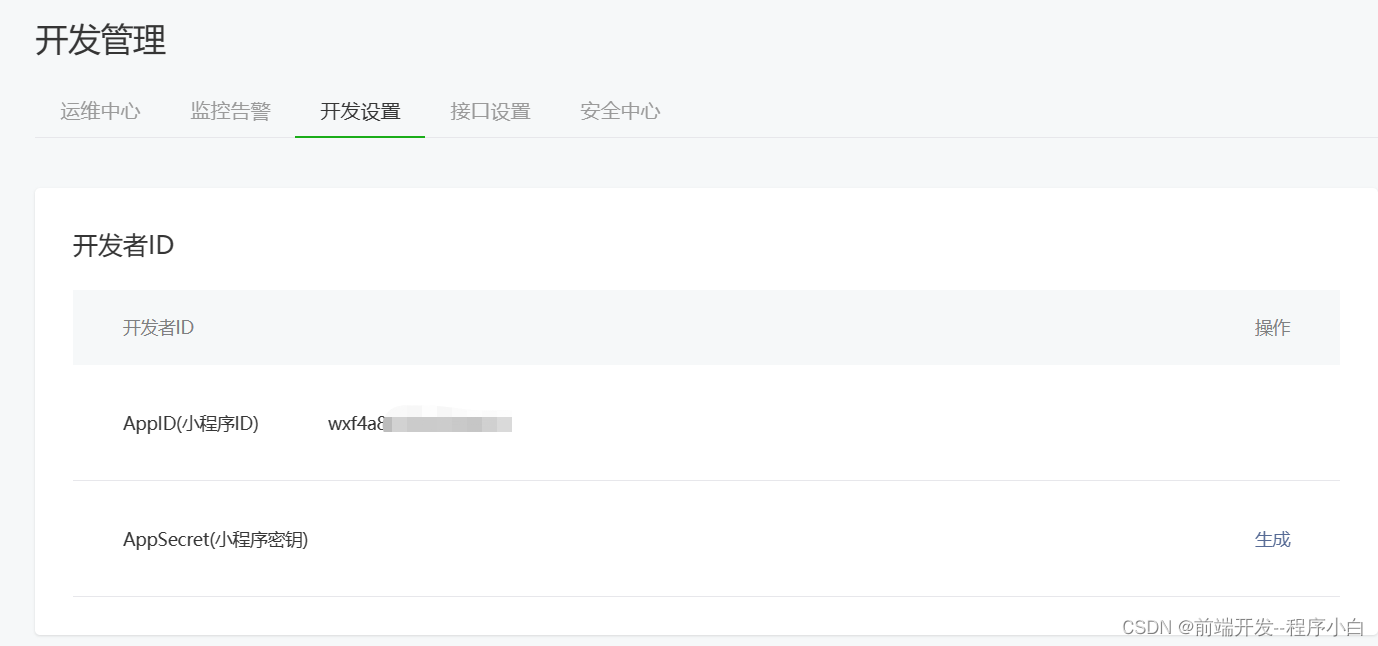1378x646 pixels.
Task: Switch to the 运维中心 tab
Action: [99, 111]
